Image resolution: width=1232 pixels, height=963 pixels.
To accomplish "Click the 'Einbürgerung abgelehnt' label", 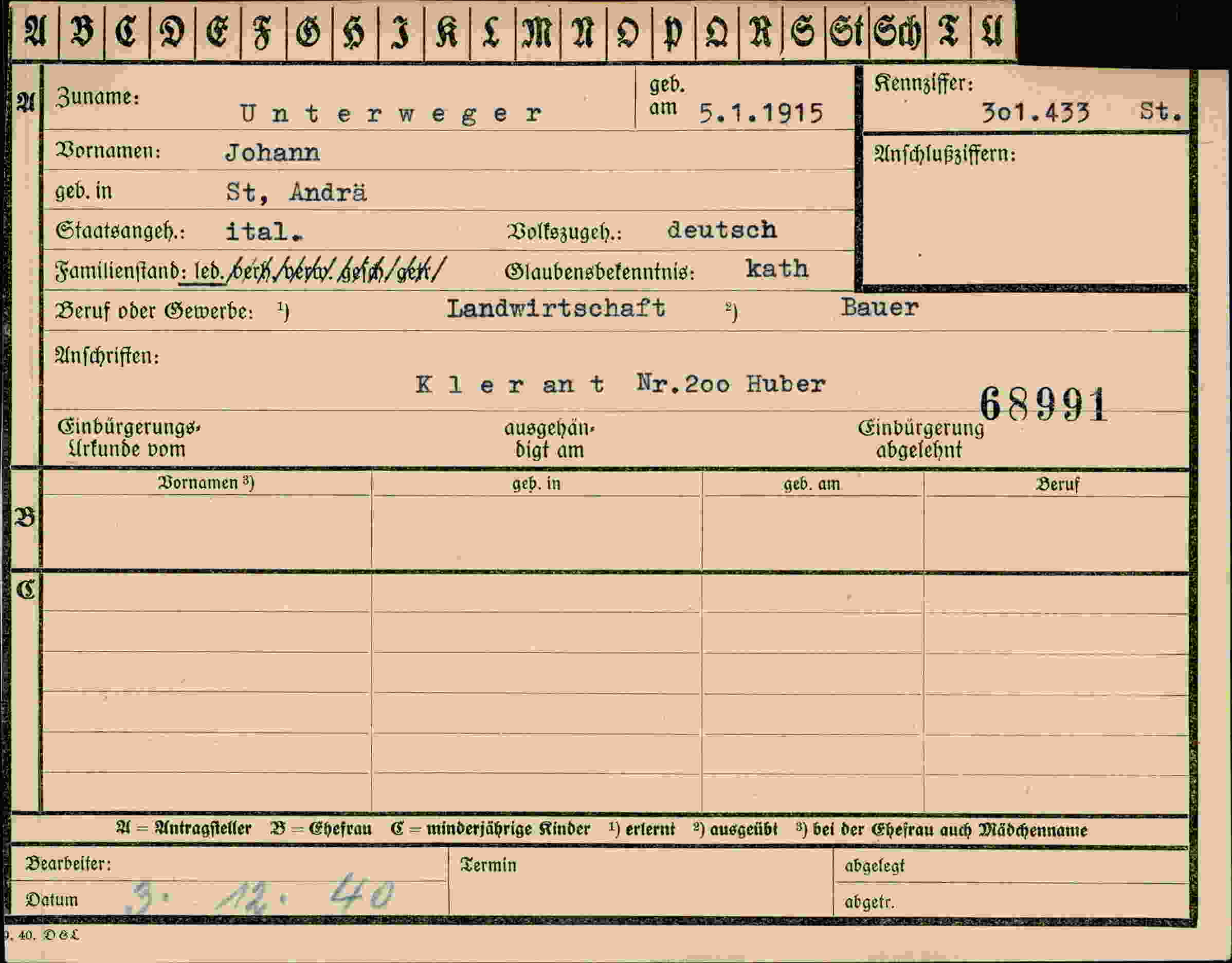I will [x=920, y=439].
